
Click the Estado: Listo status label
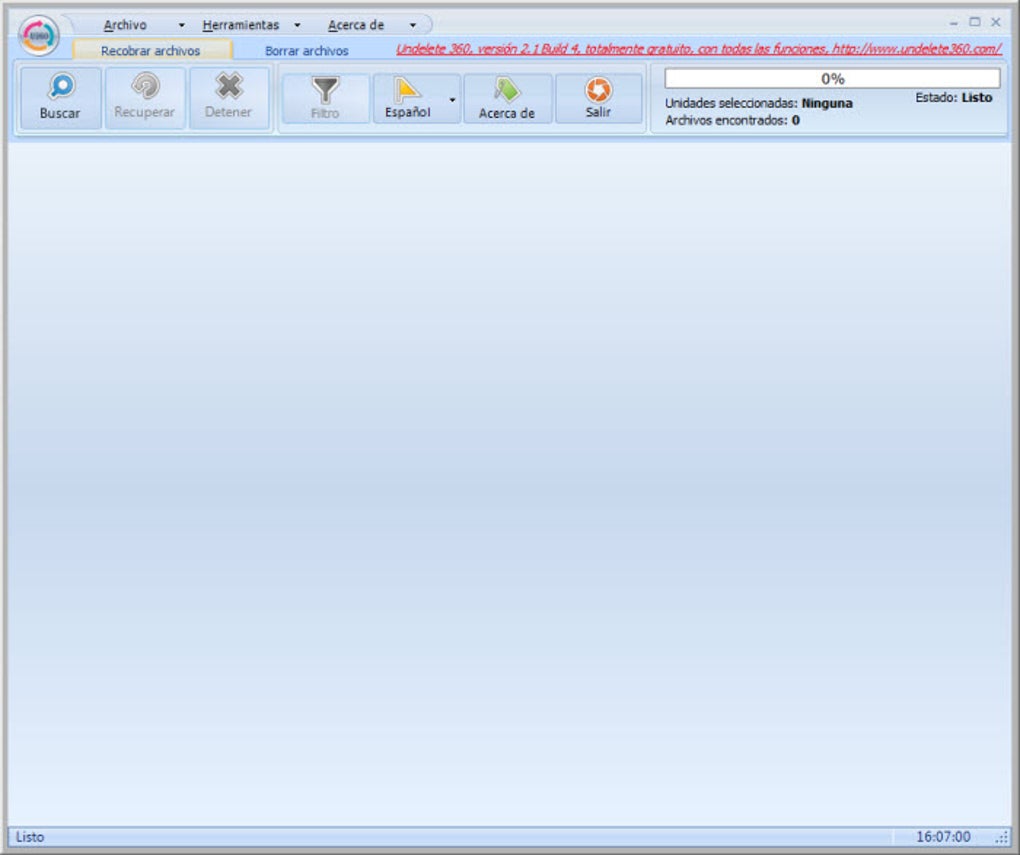(x=954, y=98)
